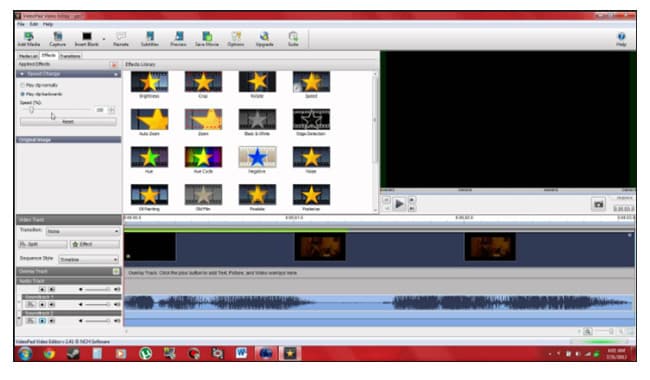
Task: Click the Save Movie icon
Action: click(x=207, y=39)
